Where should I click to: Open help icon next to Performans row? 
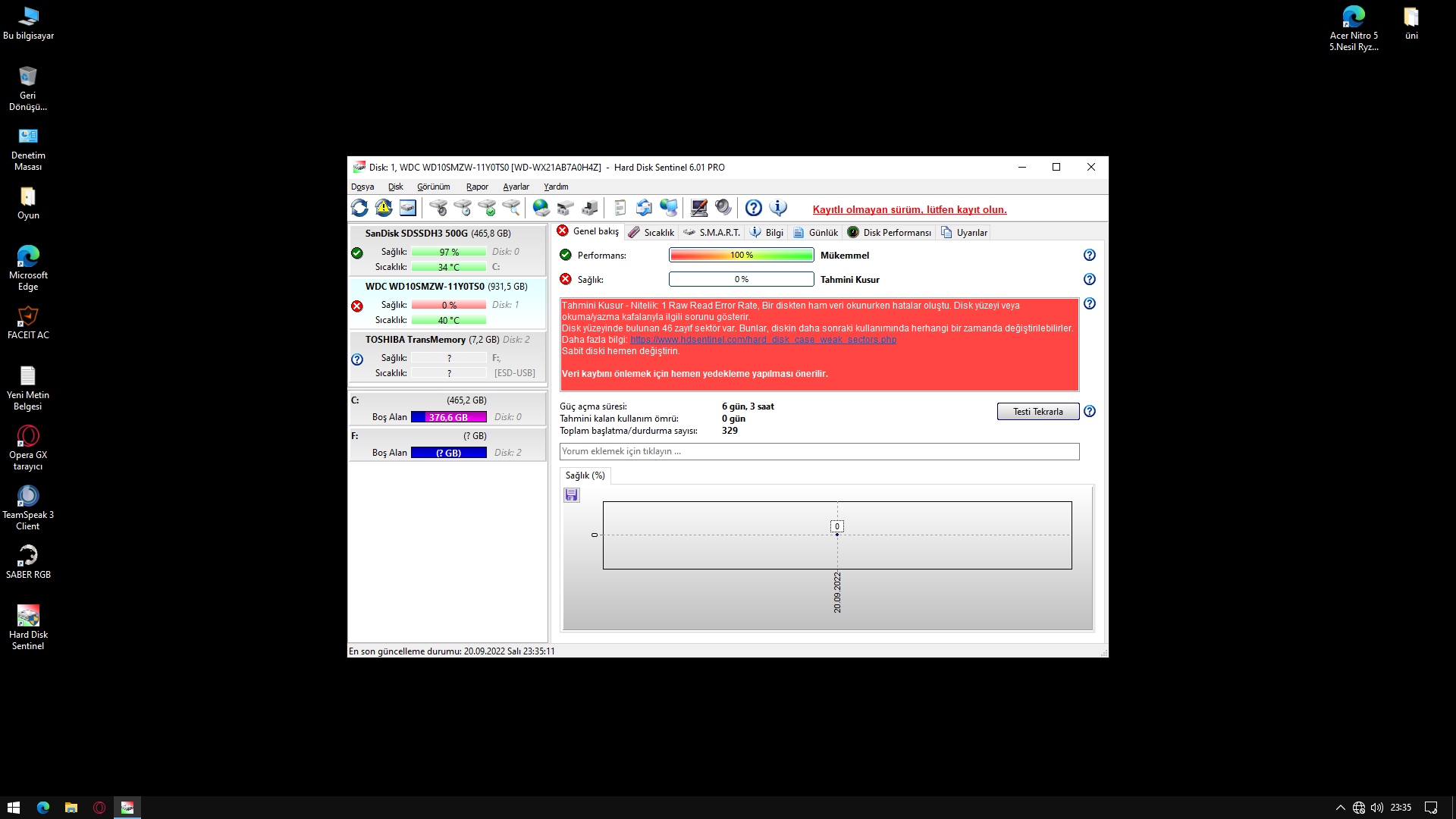[x=1090, y=255]
